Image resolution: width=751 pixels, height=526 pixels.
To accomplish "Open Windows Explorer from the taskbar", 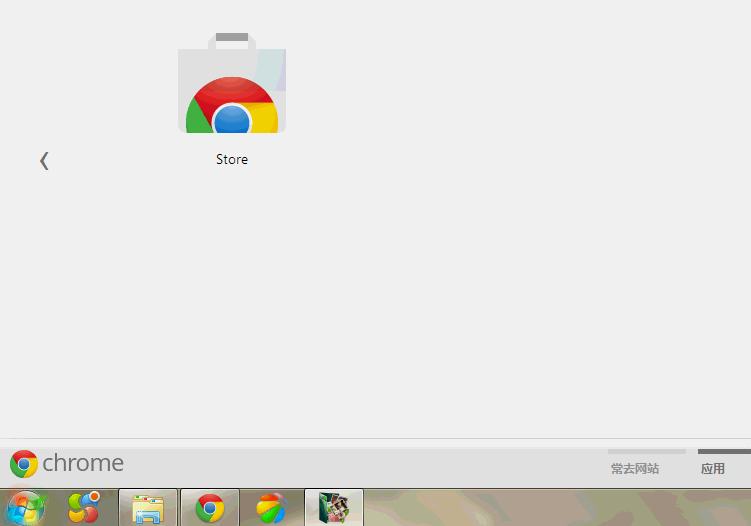I will coord(148,508).
